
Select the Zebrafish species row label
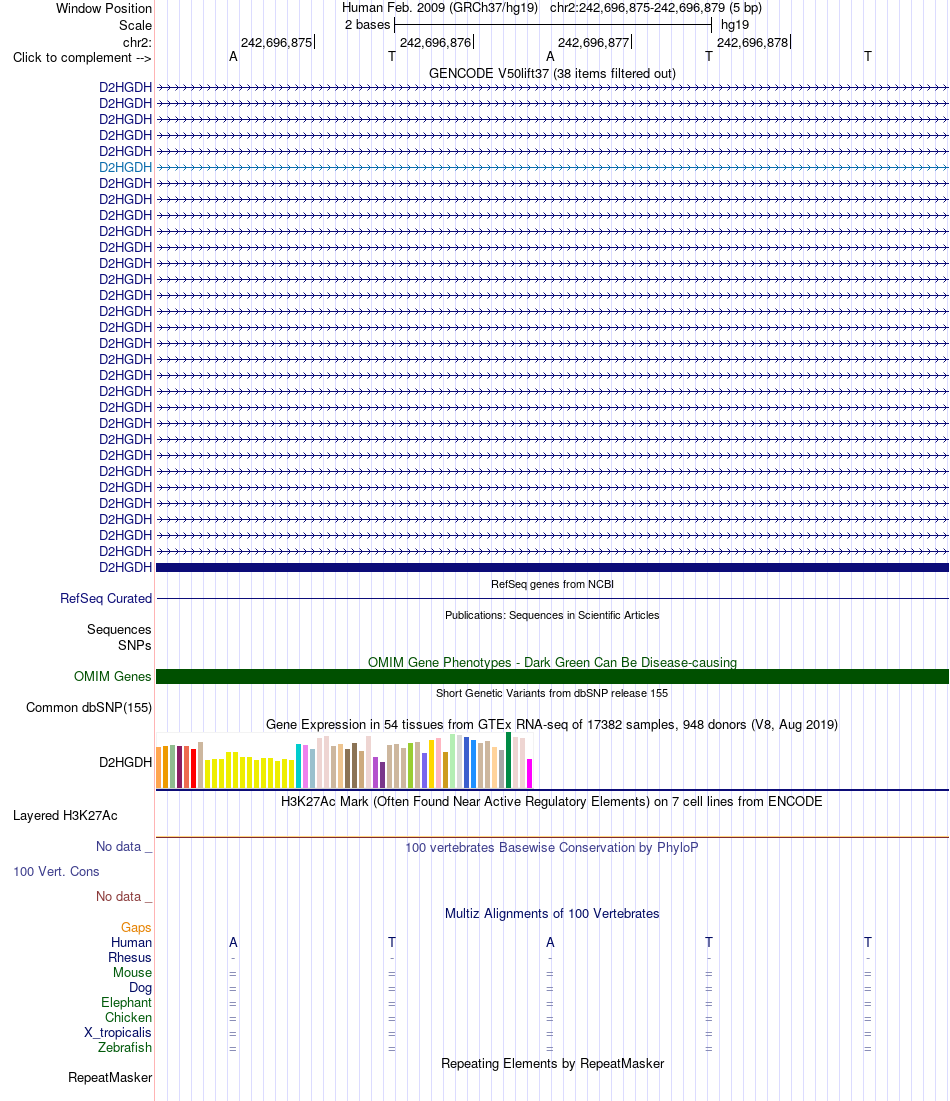pyautogui.click(x=125, y=1047)
